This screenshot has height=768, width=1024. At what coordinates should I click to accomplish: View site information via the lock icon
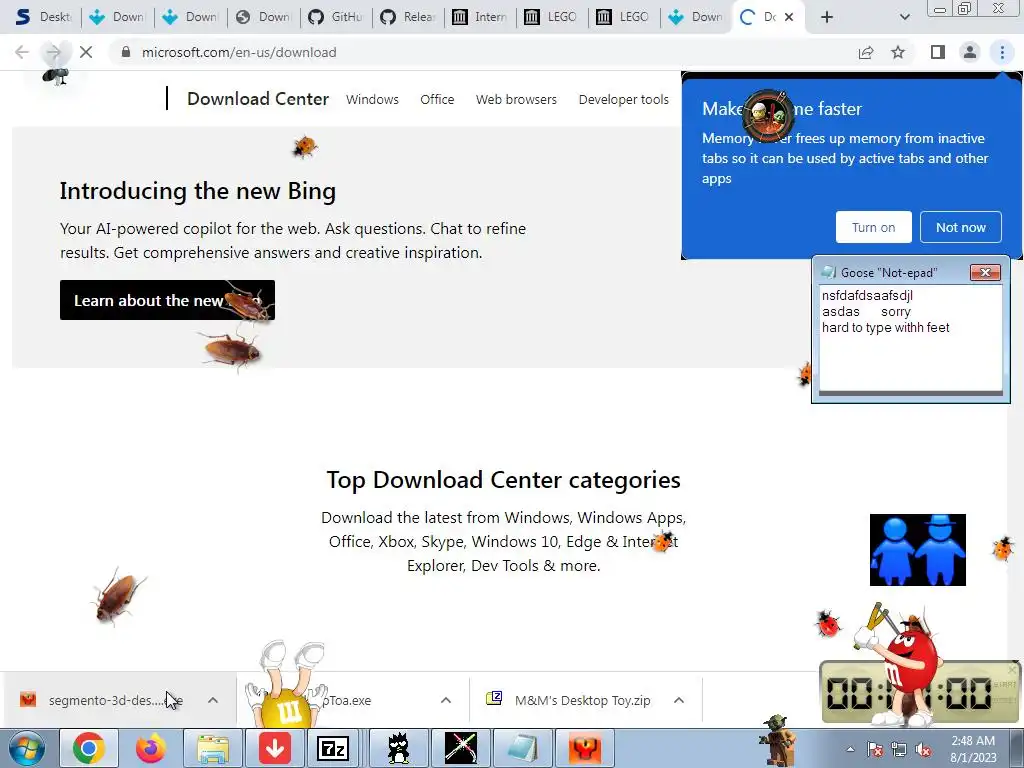(x=126, y=52)
